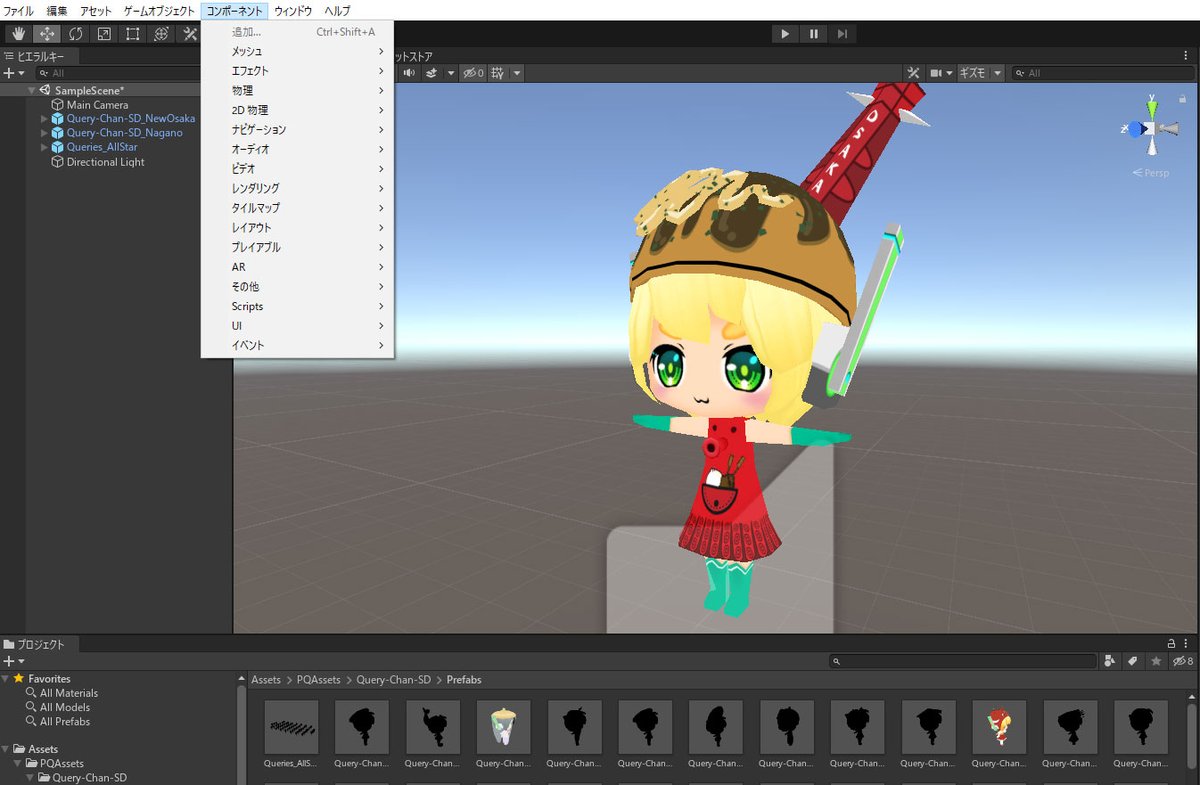Viewport: 1200px width, 785px height.
Task: Open イベント submenu
Action: click(297, 345)
